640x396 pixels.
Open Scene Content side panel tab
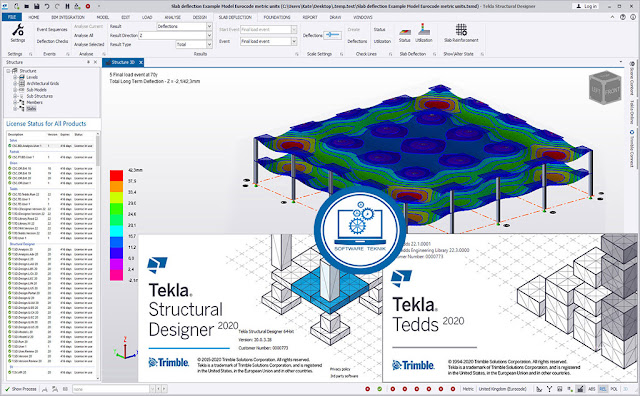tap(632, 78)
